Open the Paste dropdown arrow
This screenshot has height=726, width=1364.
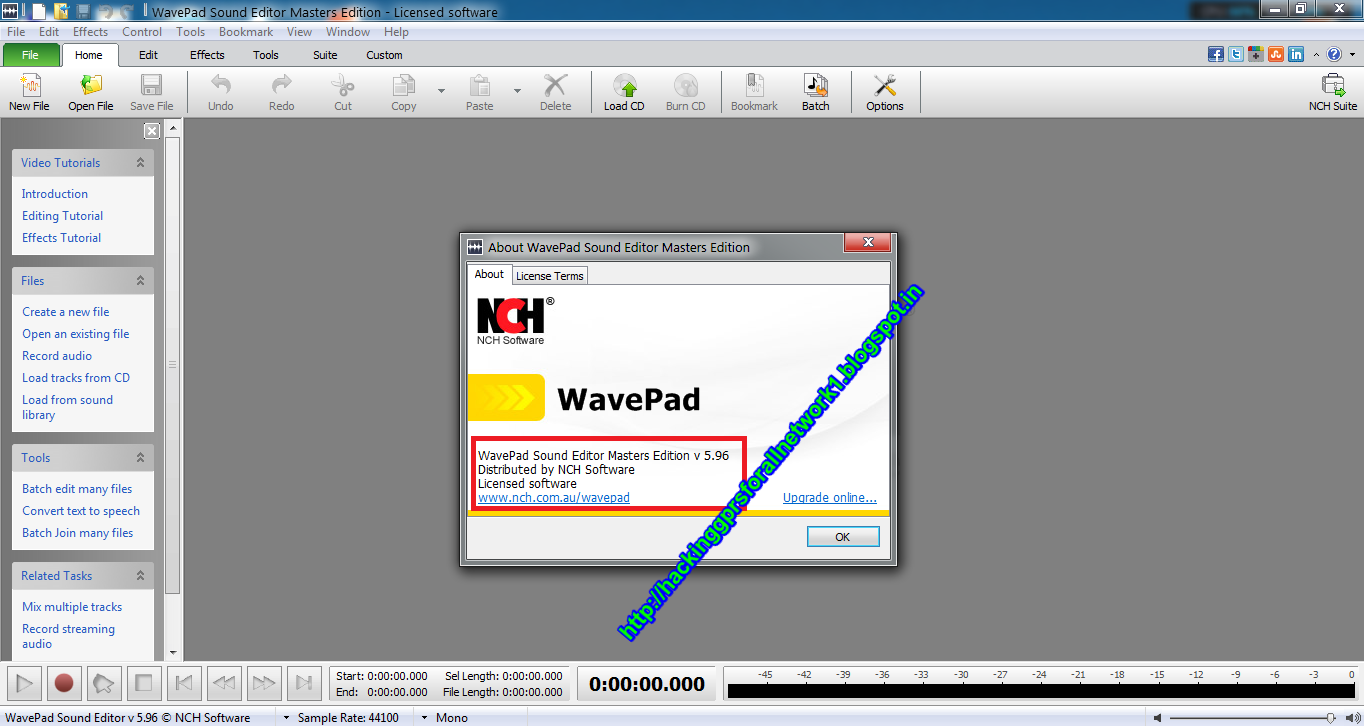click(x=517, y=92)
